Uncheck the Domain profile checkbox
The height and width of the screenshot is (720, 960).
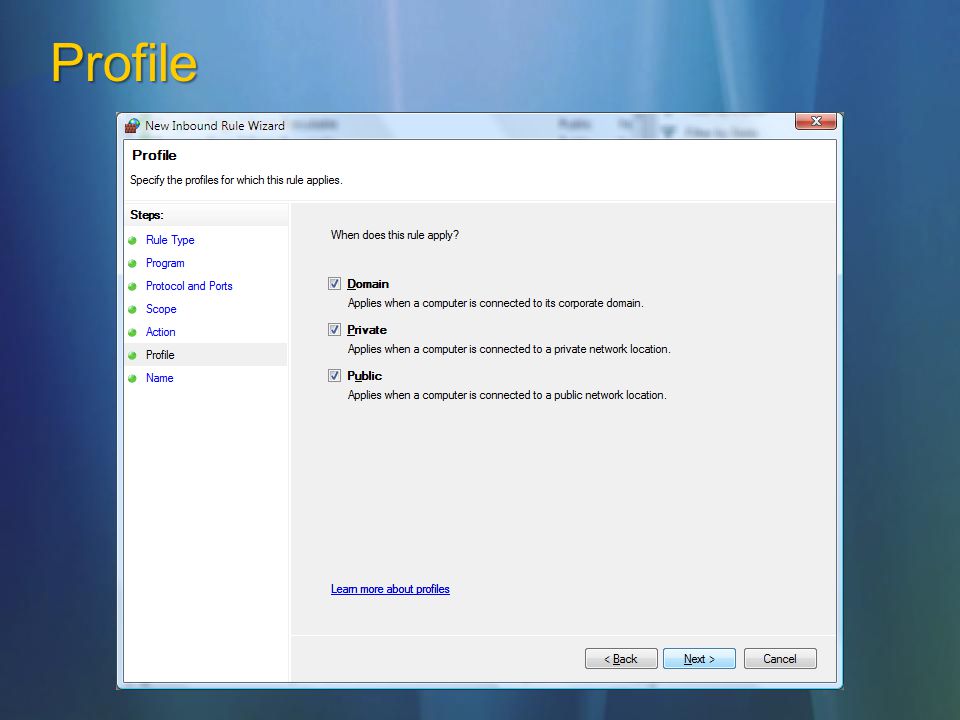pos(334,283)
